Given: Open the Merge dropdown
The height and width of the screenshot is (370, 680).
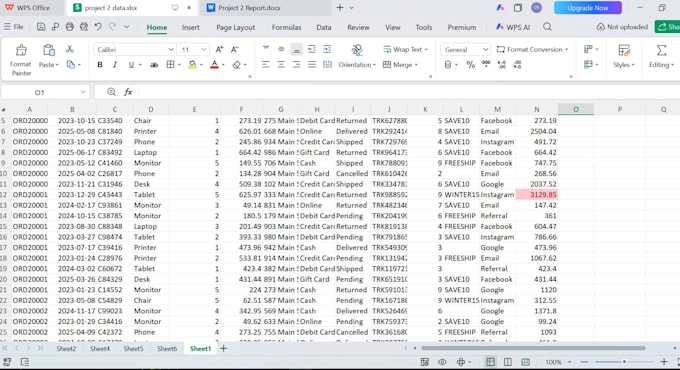Looking at the screenshot, I should [x=400, y=65].
